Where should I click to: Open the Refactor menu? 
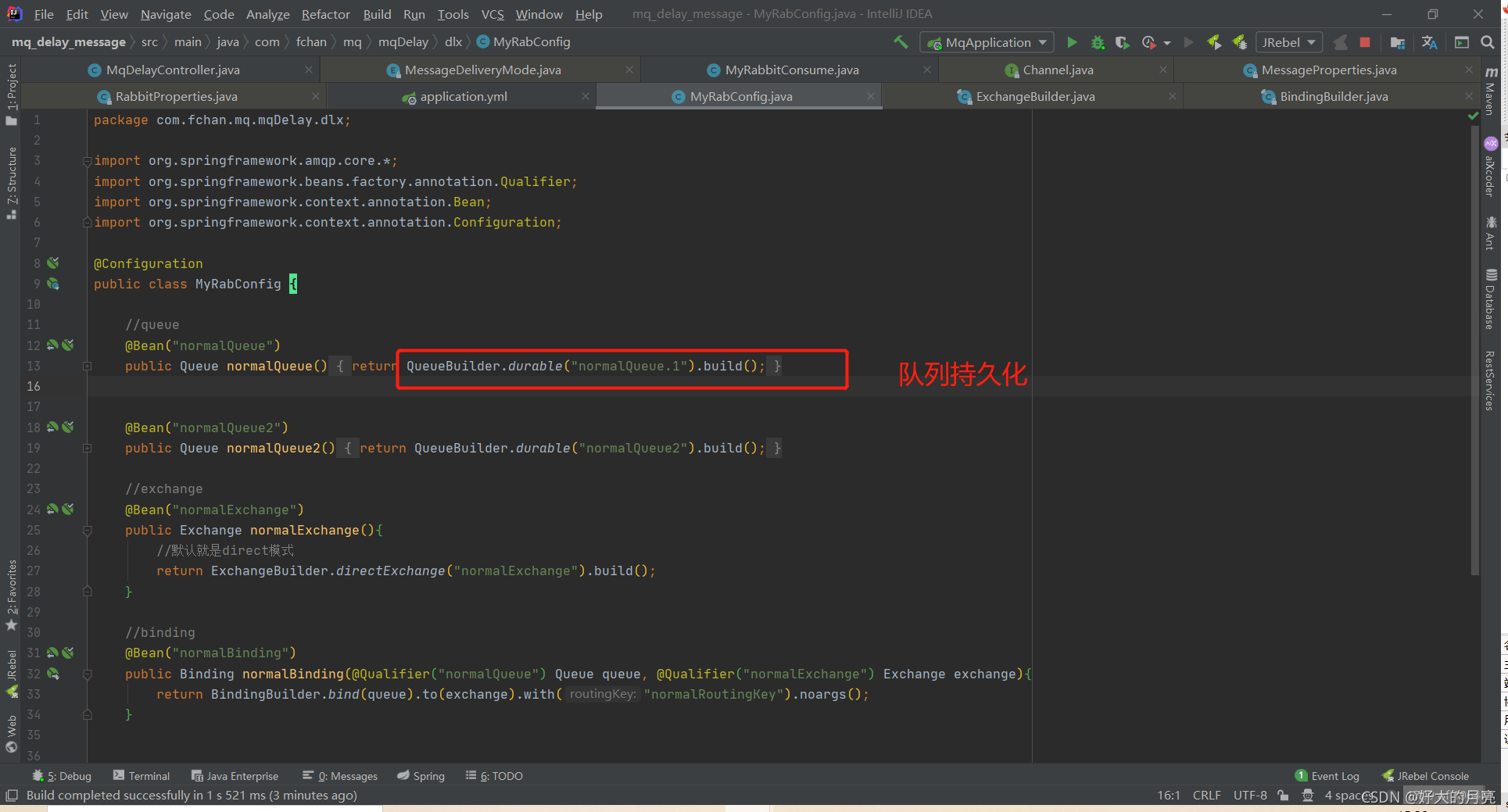tap(325, 14)
